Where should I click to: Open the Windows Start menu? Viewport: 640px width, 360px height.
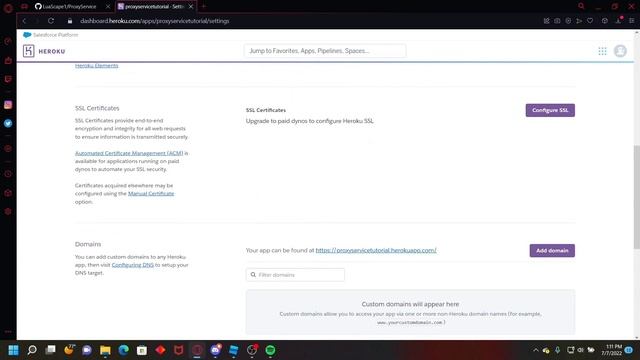pos(13,350)
